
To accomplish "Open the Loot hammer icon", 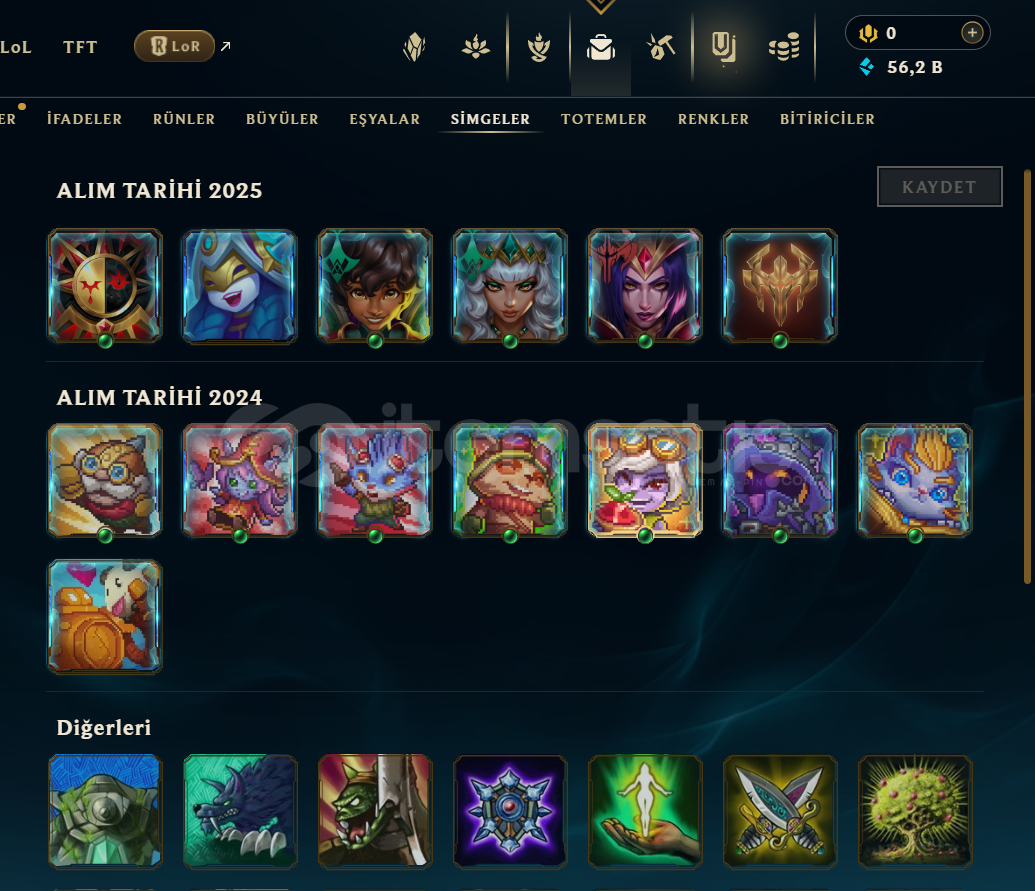I will point(660,48).
